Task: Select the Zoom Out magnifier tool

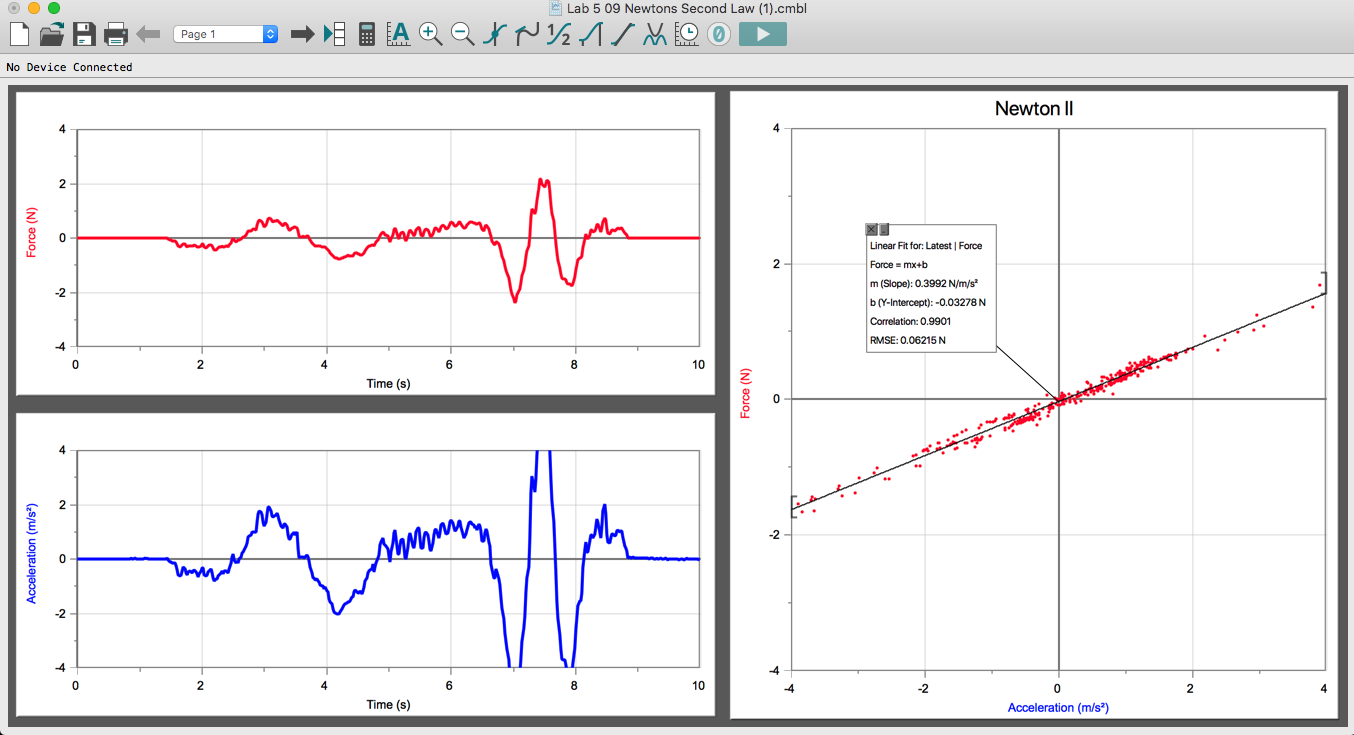Action: coord(462,34)
